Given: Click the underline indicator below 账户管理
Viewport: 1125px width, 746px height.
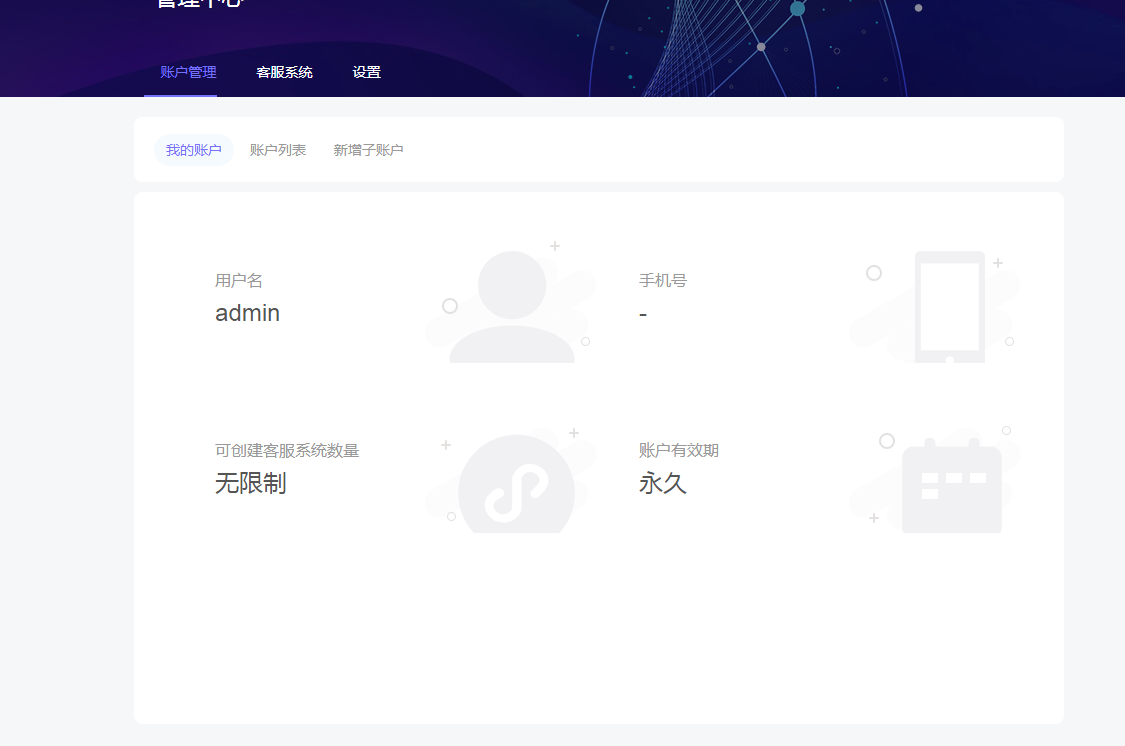Looking at the screenshot, I should tap(182, 93).
